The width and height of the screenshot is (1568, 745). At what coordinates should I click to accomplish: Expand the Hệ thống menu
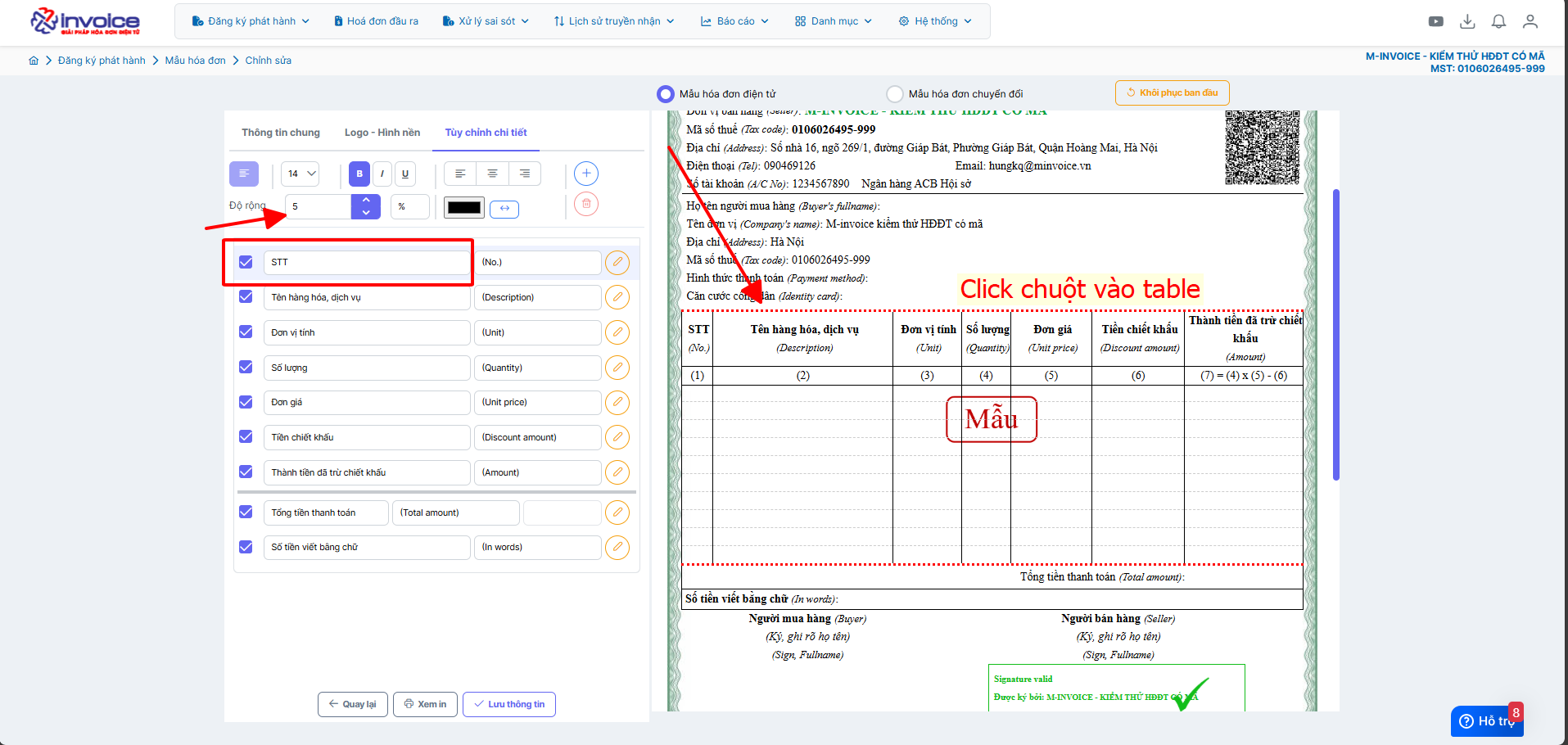click(935, 21)
